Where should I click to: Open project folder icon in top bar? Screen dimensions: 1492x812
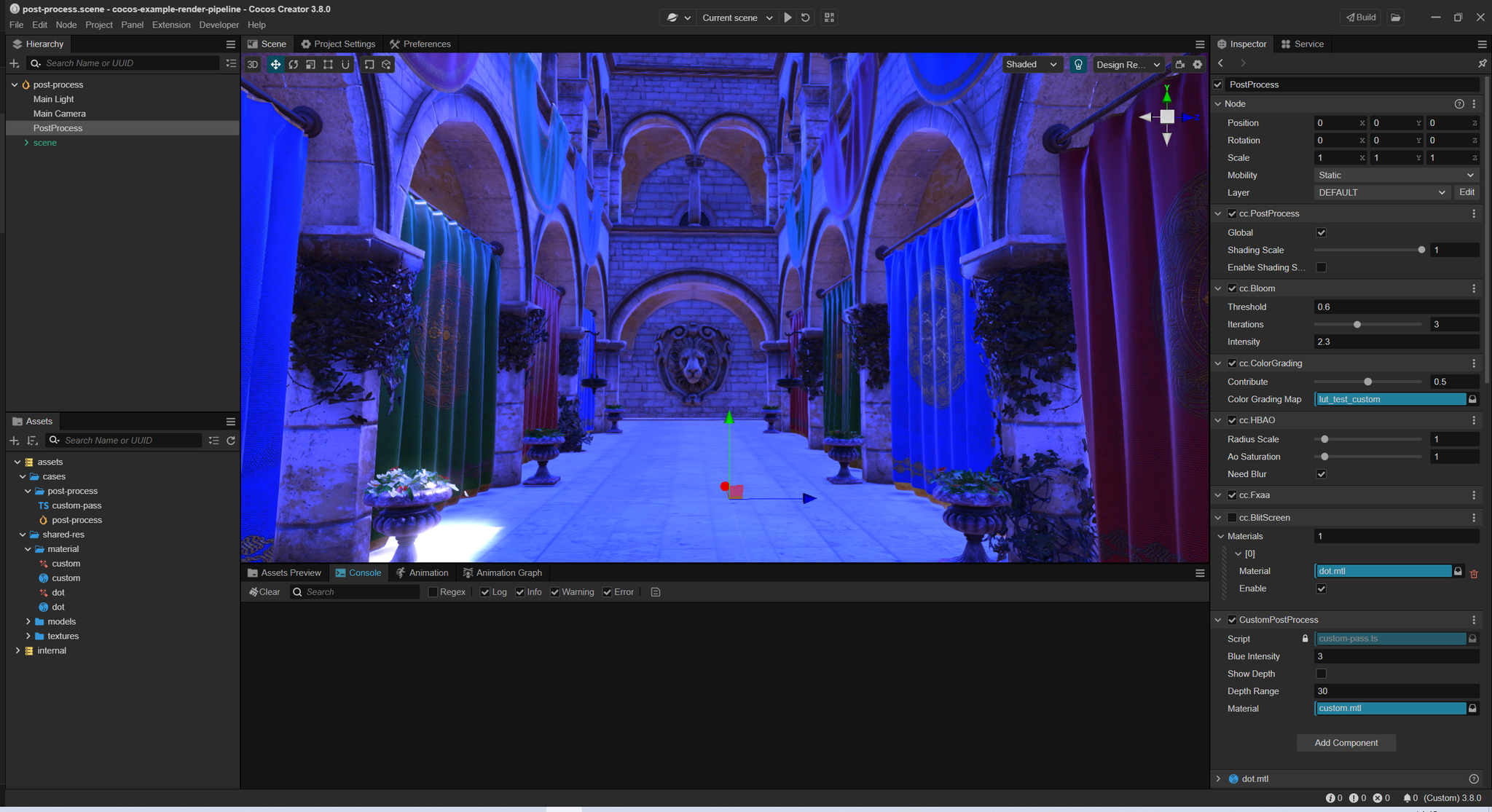tap(1396, 17)
